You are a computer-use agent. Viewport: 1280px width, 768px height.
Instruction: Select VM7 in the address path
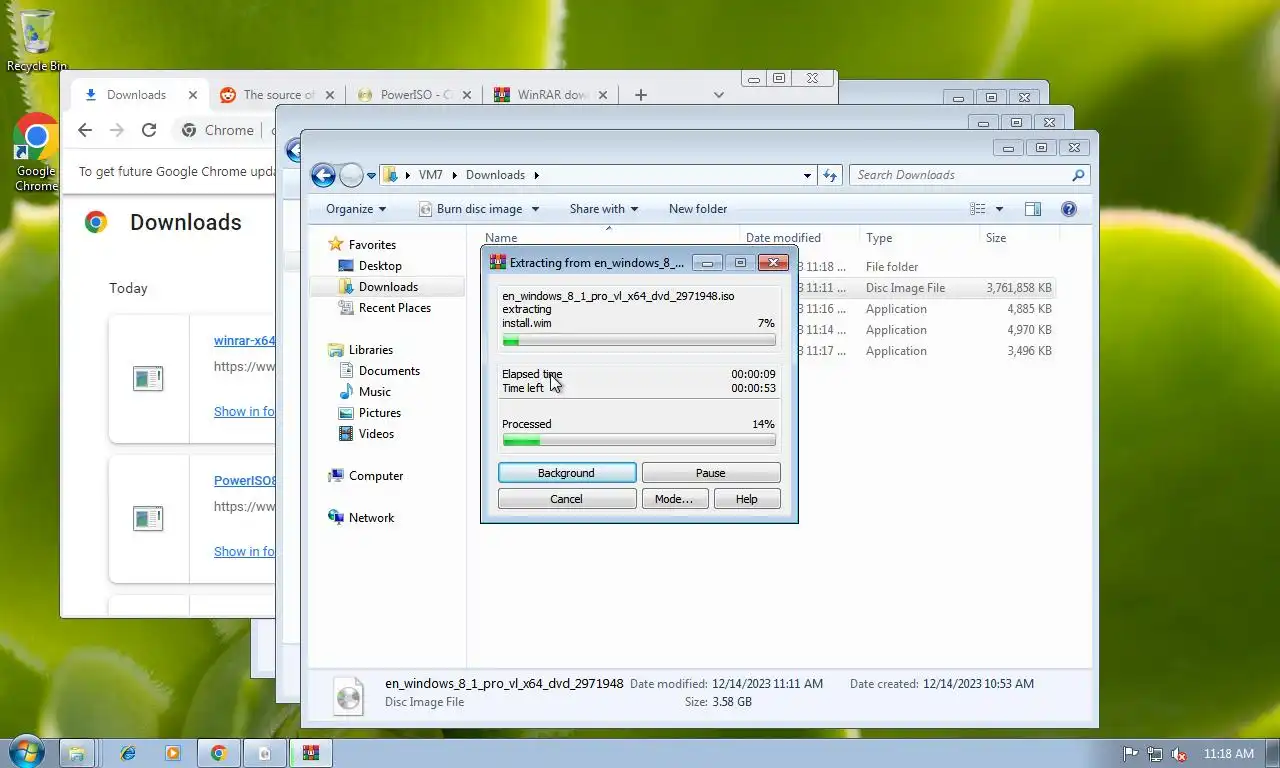pos(430,175)
